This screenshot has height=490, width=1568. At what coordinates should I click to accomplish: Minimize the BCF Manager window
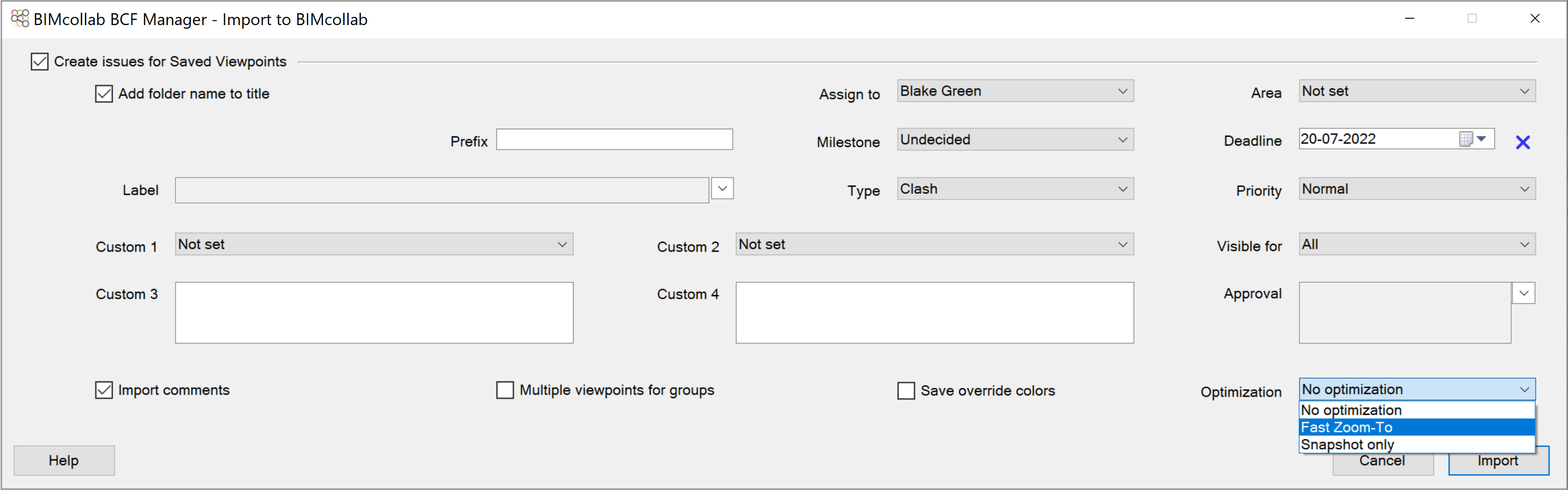[x=1409, y=19]
